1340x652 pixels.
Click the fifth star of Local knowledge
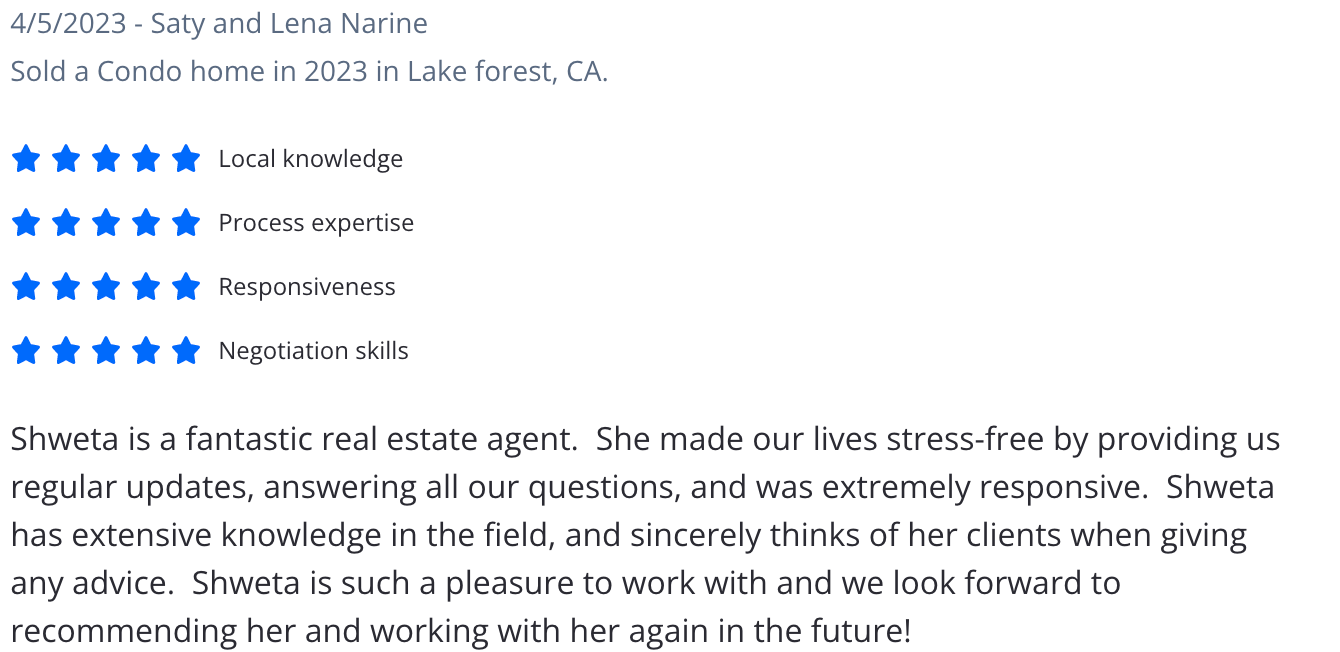186,158
